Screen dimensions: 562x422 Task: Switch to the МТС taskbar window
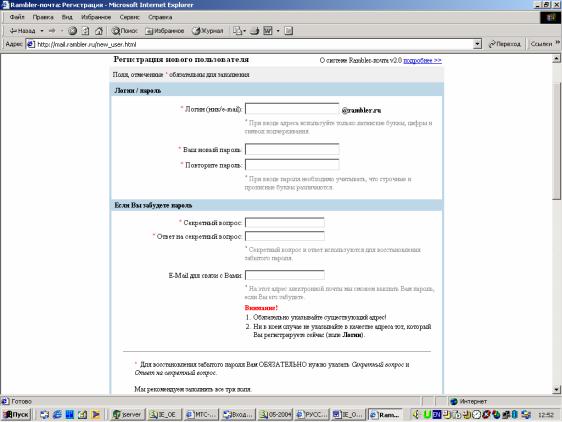[x=201, y=415]
